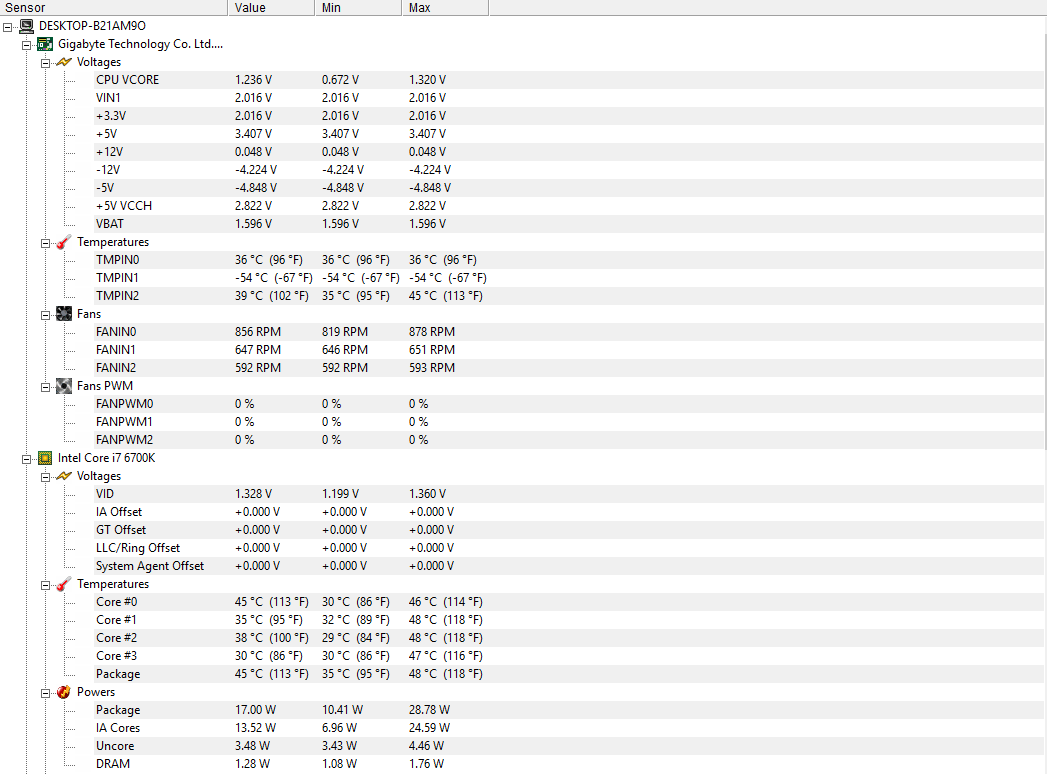
Task: Click the Package power max 28.78 W
Action: [x=429, y=710]
